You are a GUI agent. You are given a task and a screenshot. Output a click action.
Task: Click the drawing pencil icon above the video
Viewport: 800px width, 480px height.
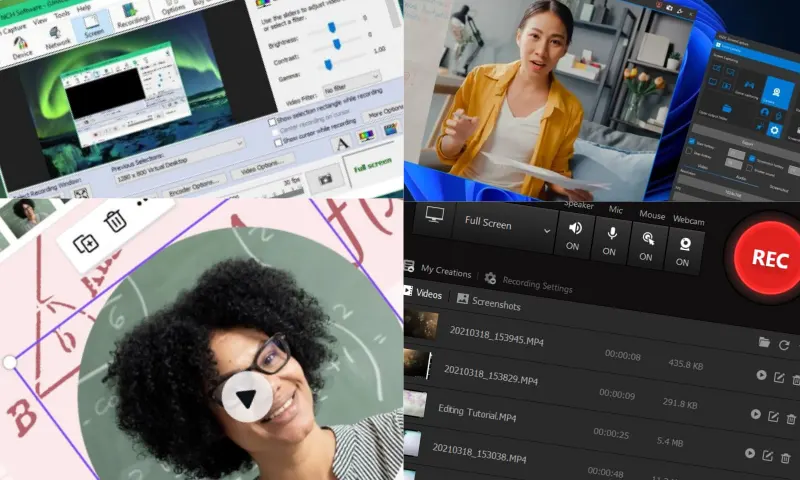[680, 11]
